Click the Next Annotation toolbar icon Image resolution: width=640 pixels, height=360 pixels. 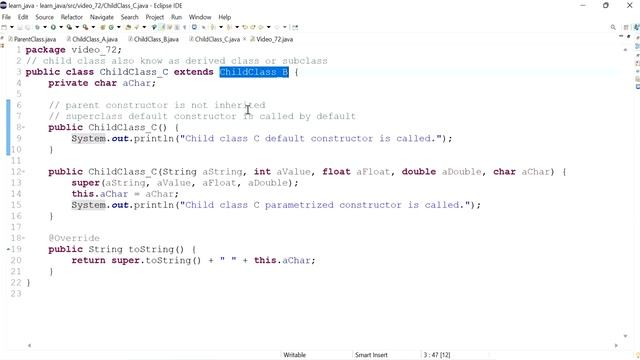[213, 27]
